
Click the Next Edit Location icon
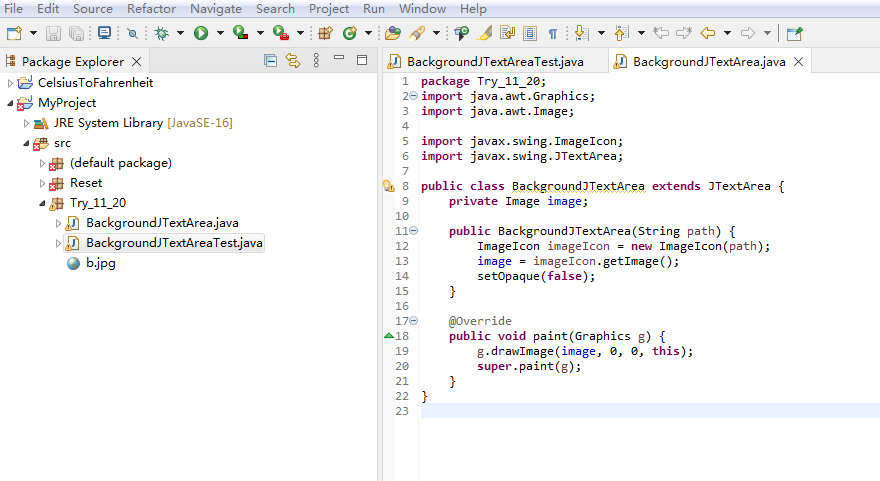coord(684,33)
